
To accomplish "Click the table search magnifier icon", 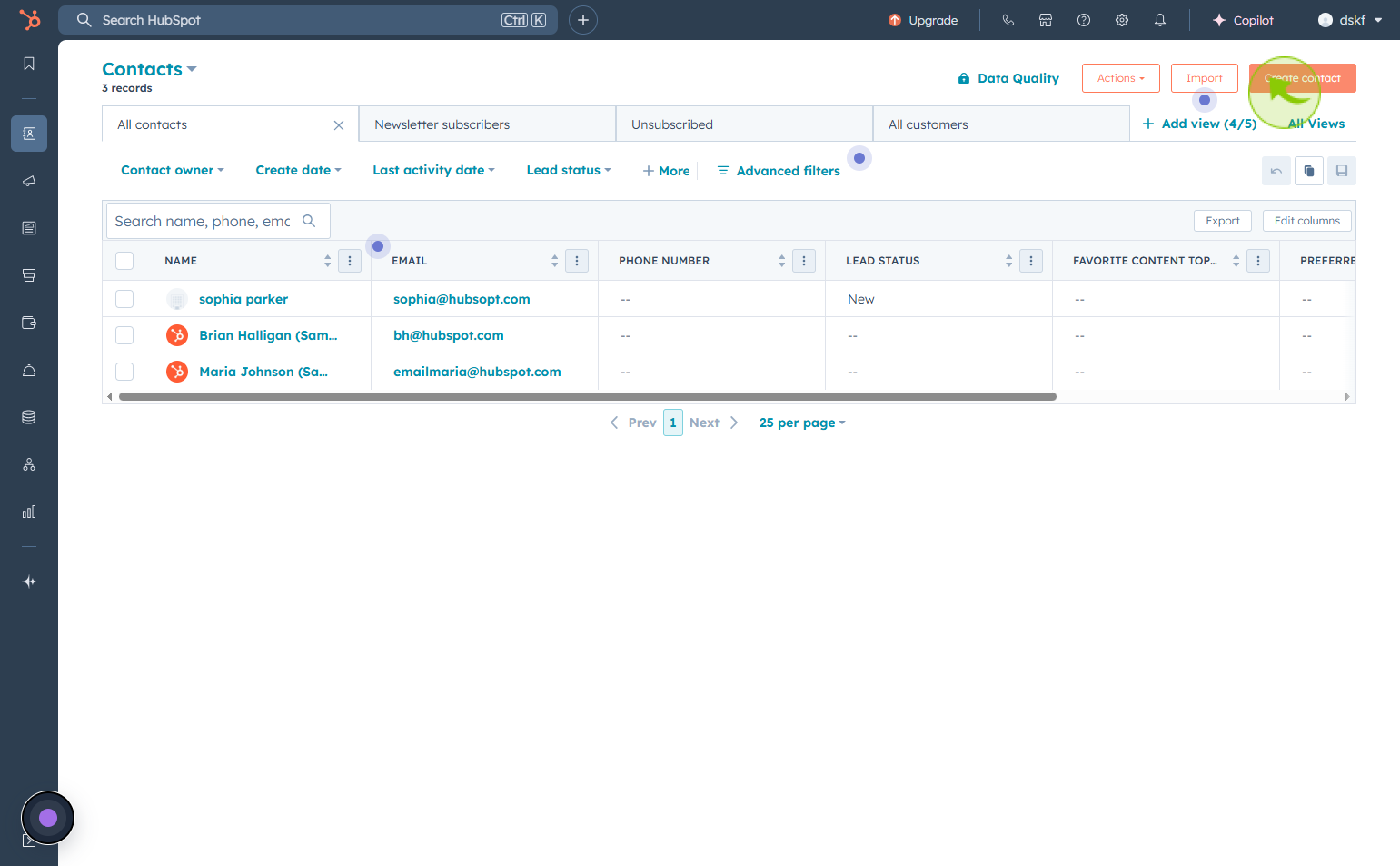I will pyautogui.click(x=309, y=221).
